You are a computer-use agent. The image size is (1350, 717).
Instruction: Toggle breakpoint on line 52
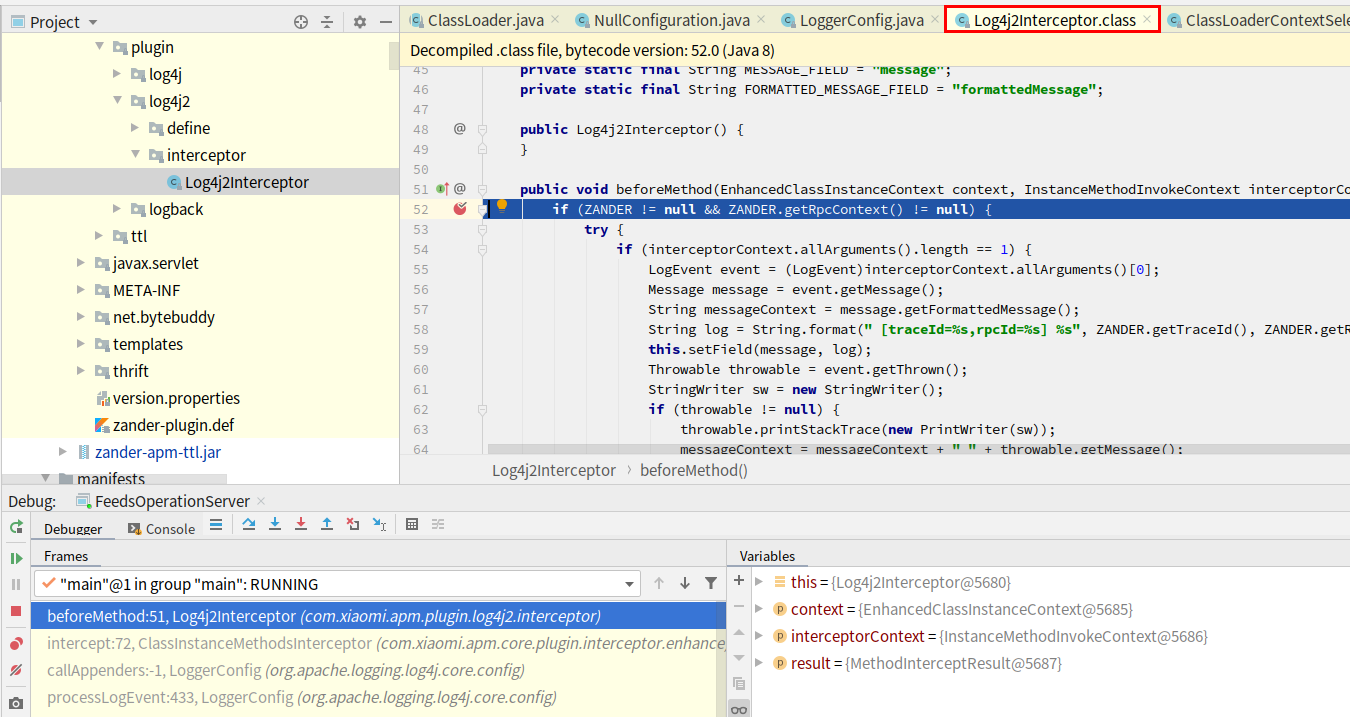(460, 209)
